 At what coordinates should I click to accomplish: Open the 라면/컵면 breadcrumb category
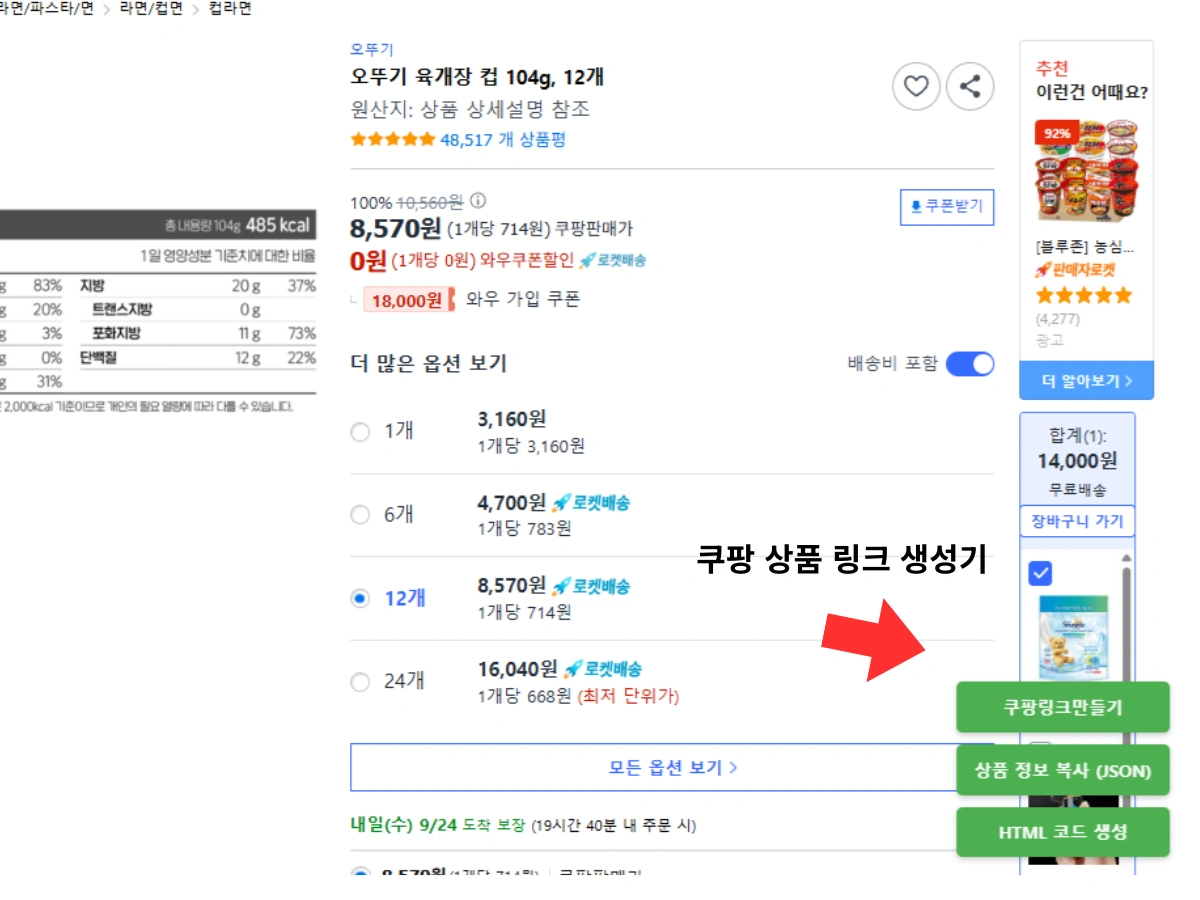click(151, 9)
